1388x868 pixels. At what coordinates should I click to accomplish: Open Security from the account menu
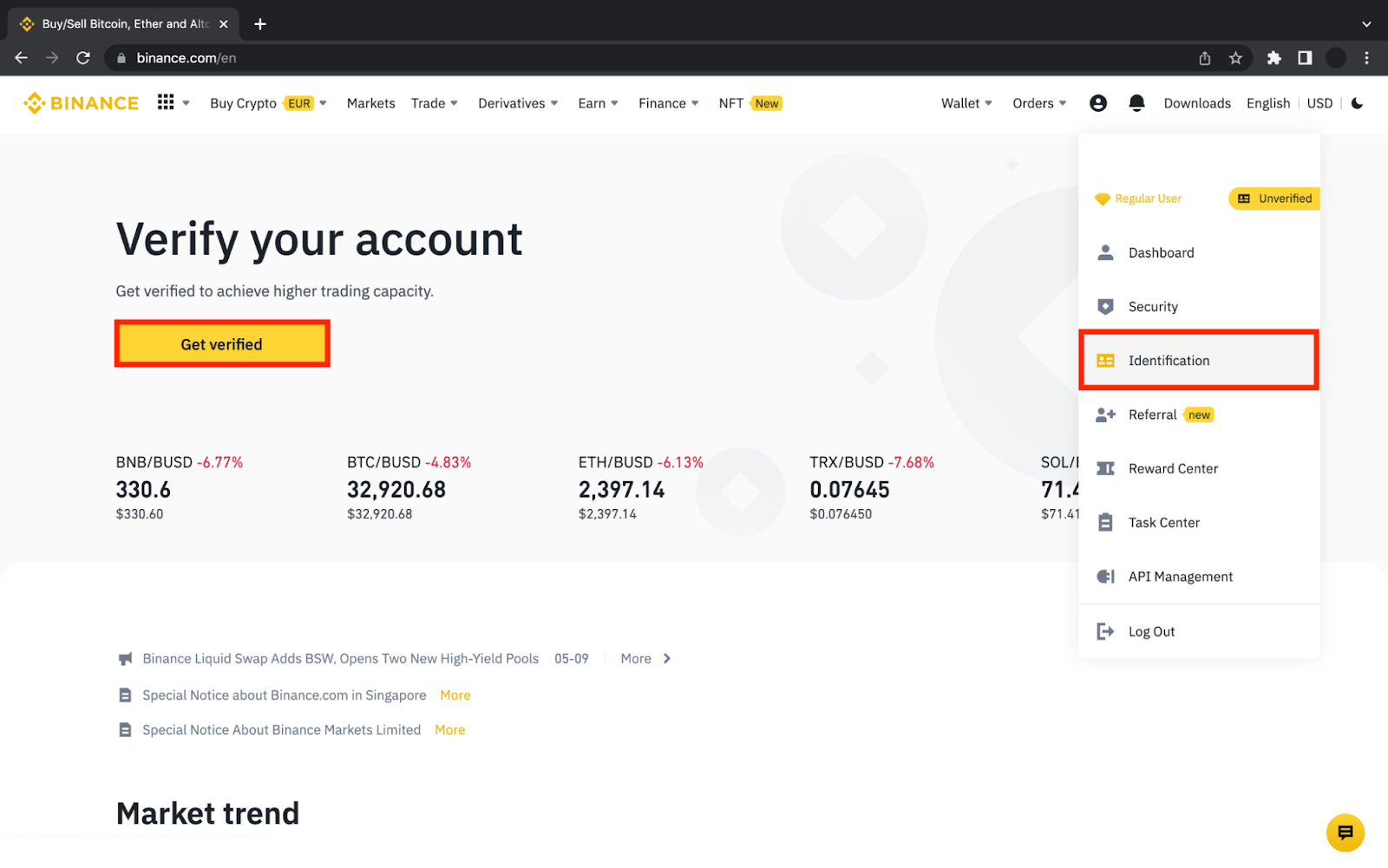pyautogui.click(x=1153, y=307)
